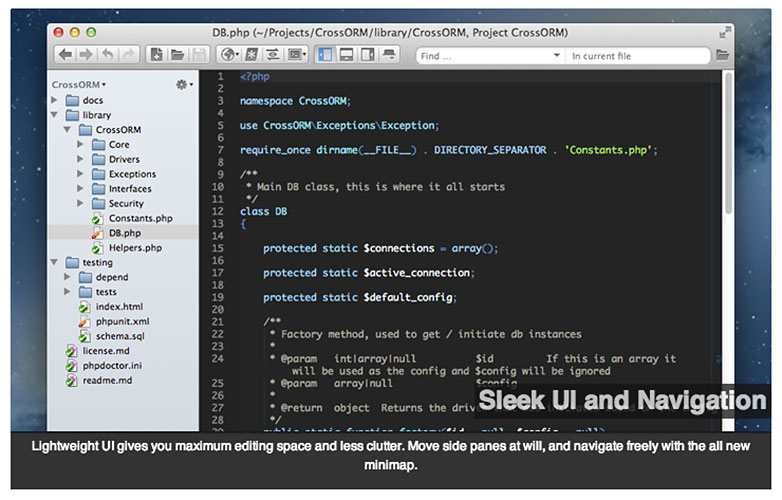Click the 'In current file' scope field
The width and height of the screenshot is (782, 500).
click(x=638, y=56)
